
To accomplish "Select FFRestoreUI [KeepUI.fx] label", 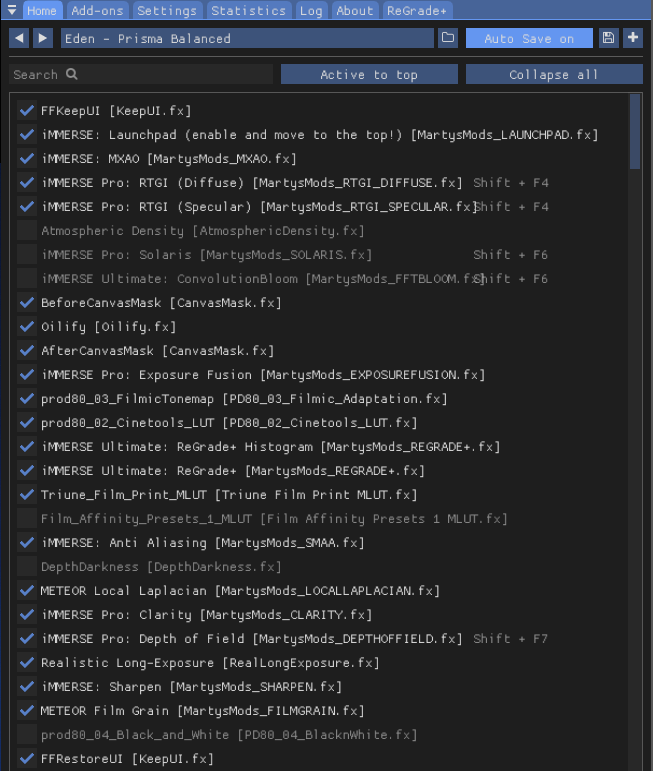I will (x=127, y=759).
